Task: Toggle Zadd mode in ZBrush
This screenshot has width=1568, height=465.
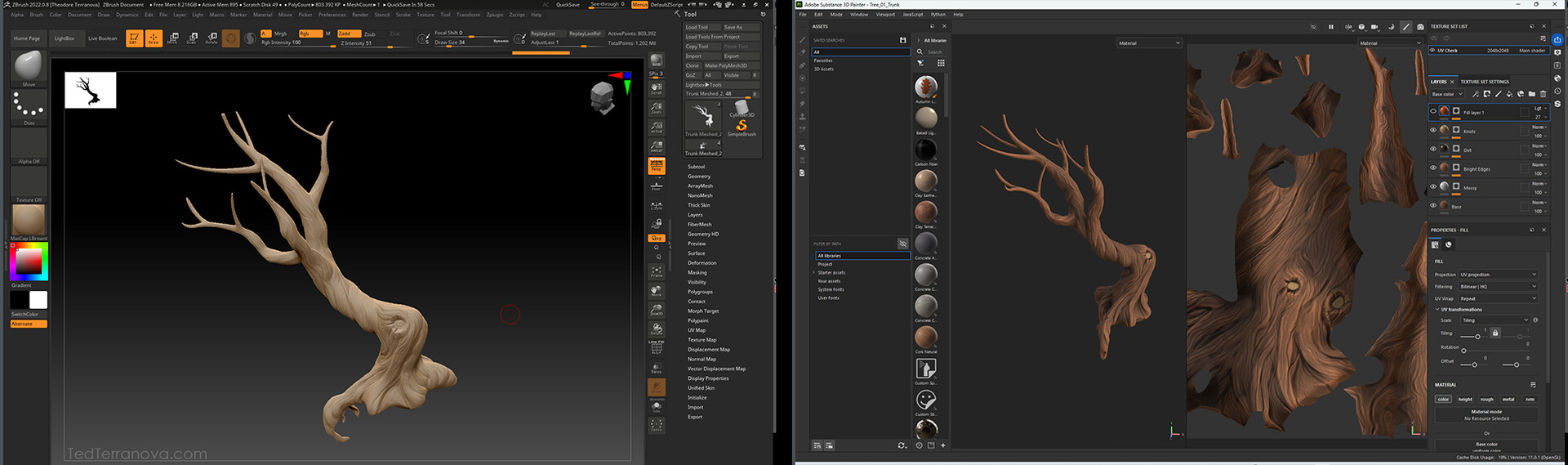Action: [350, 34]
